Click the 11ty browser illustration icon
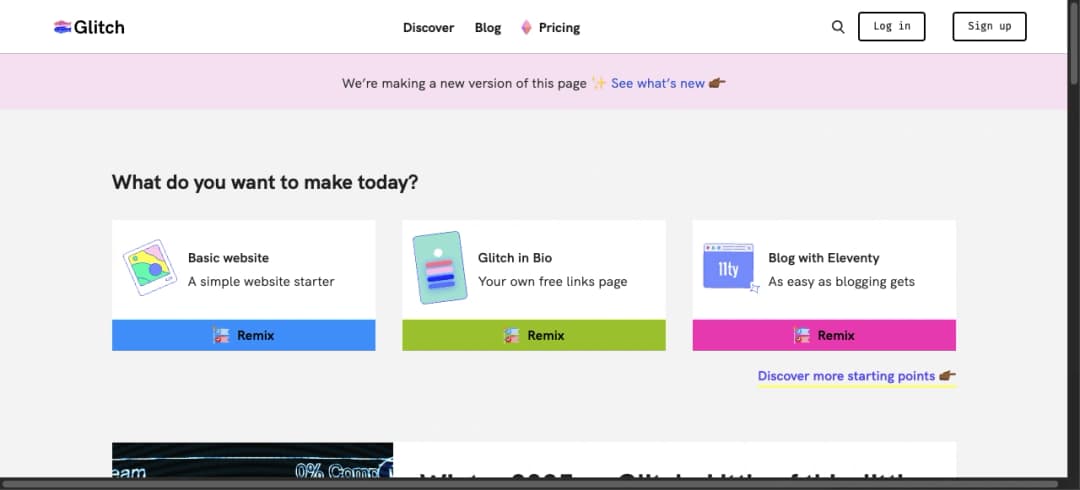1080x490 pixels. (x=730, y=267)
